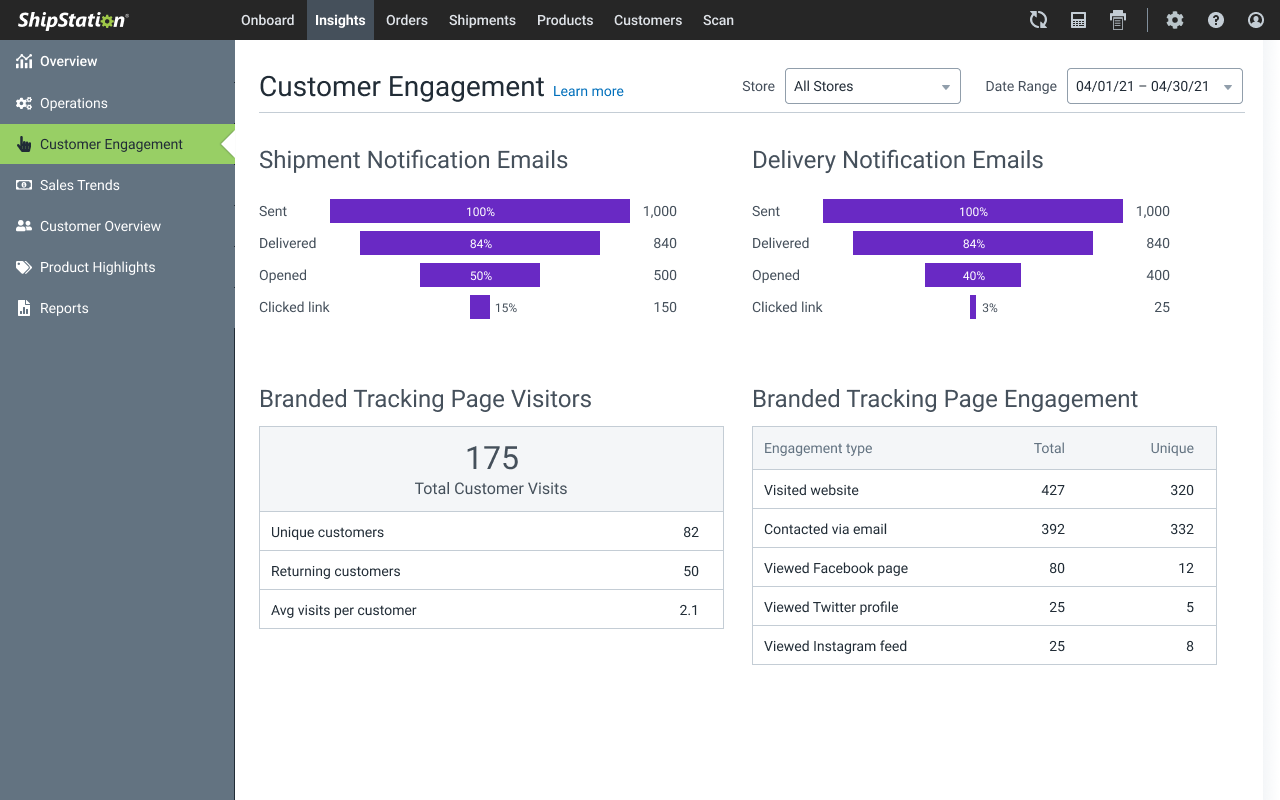
Task: Select Product Highlights in the sidebar
Action: tap(97, 267)
